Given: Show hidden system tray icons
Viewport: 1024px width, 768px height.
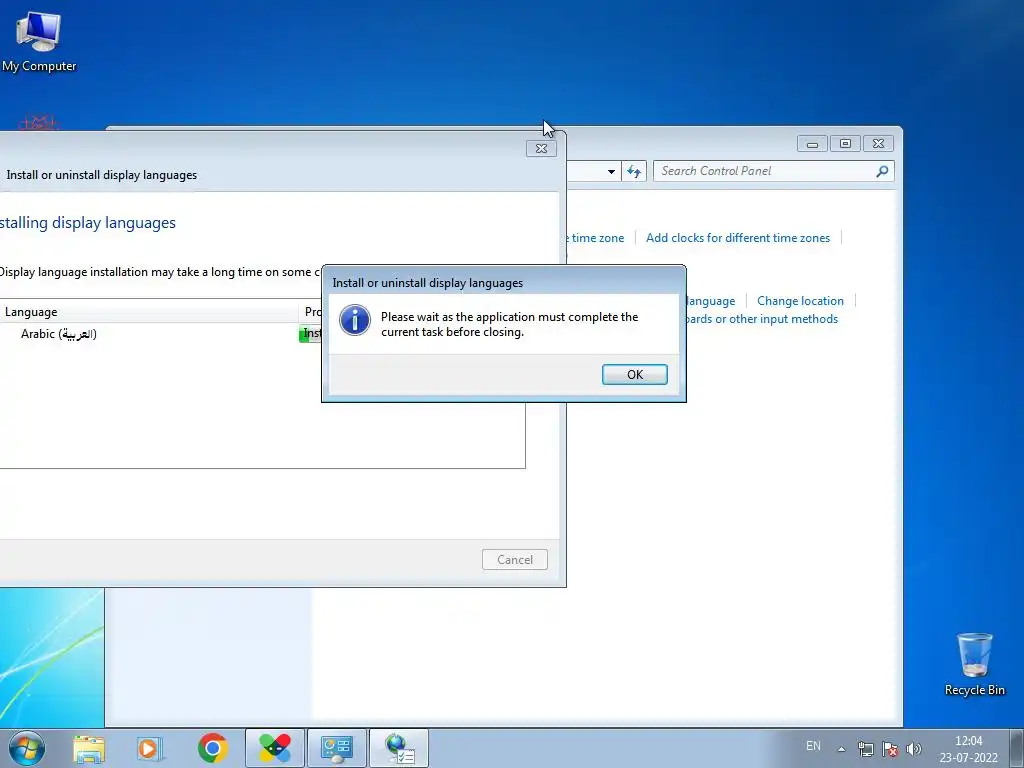Looking at the screenshot, I should pos(842,749).
